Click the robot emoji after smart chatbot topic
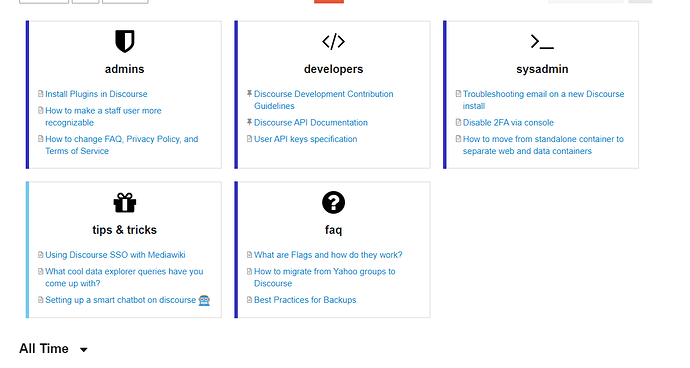Screen dimensions: 690x368 [204, 300]
